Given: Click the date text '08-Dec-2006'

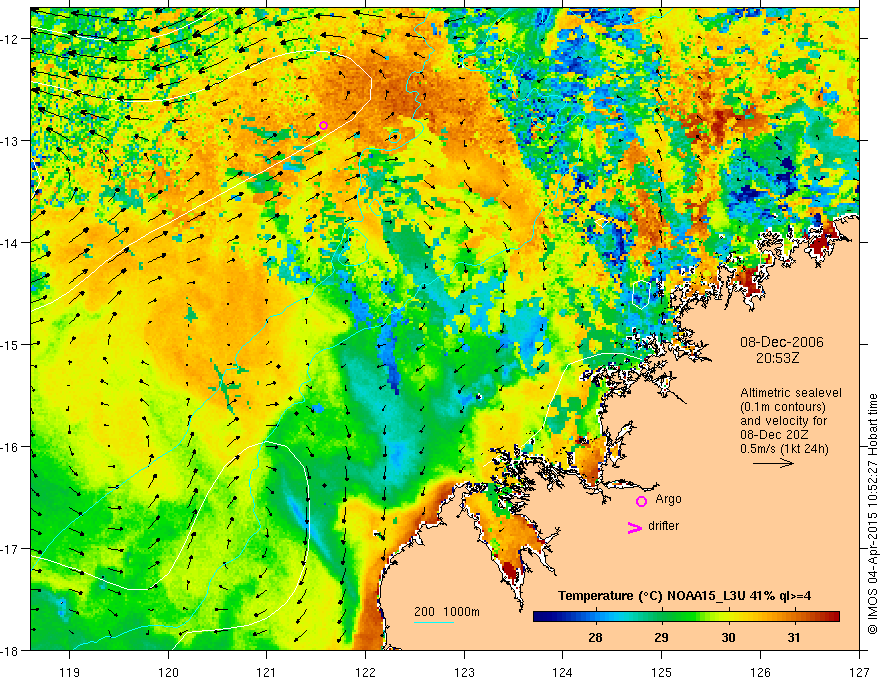Looking at the screenshot, I should 781,342.
